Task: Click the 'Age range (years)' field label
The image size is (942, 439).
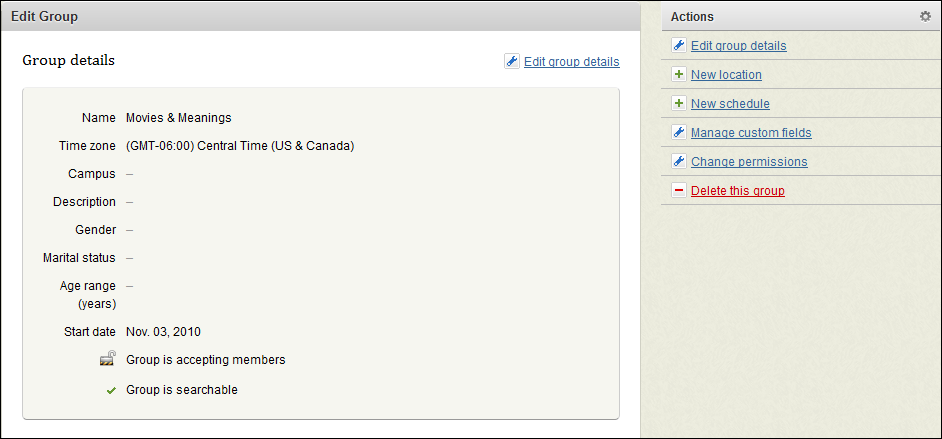Action: 88,294
